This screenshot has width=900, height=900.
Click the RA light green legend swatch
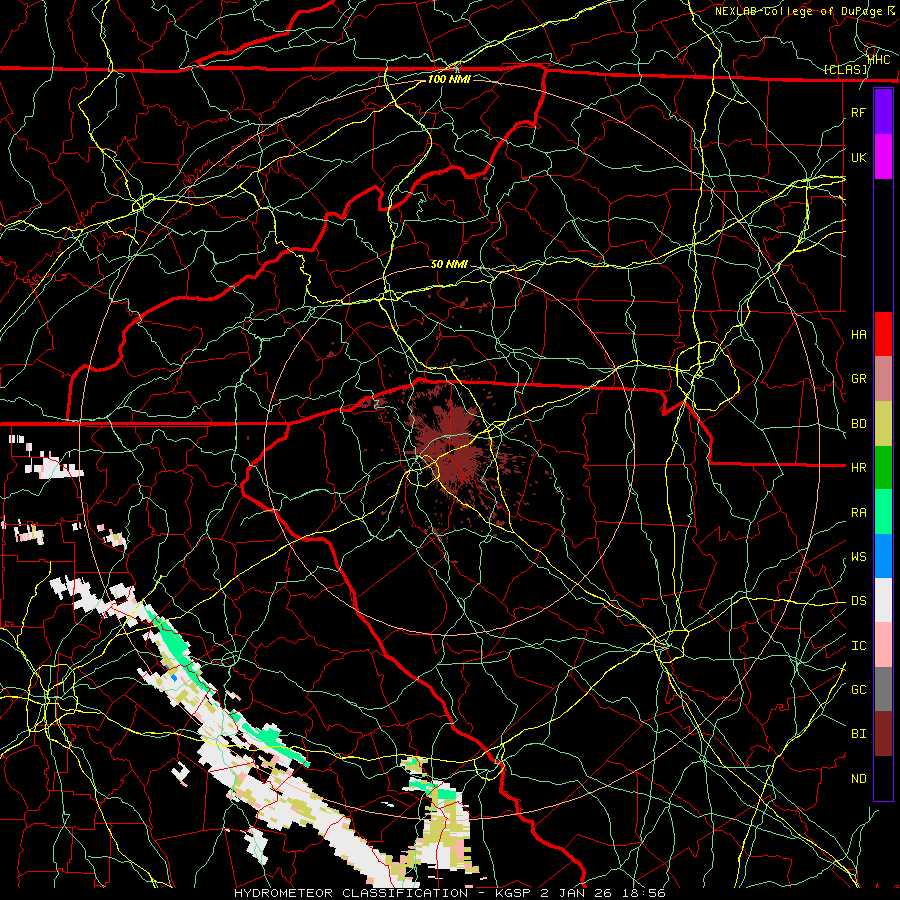point(883,512)
